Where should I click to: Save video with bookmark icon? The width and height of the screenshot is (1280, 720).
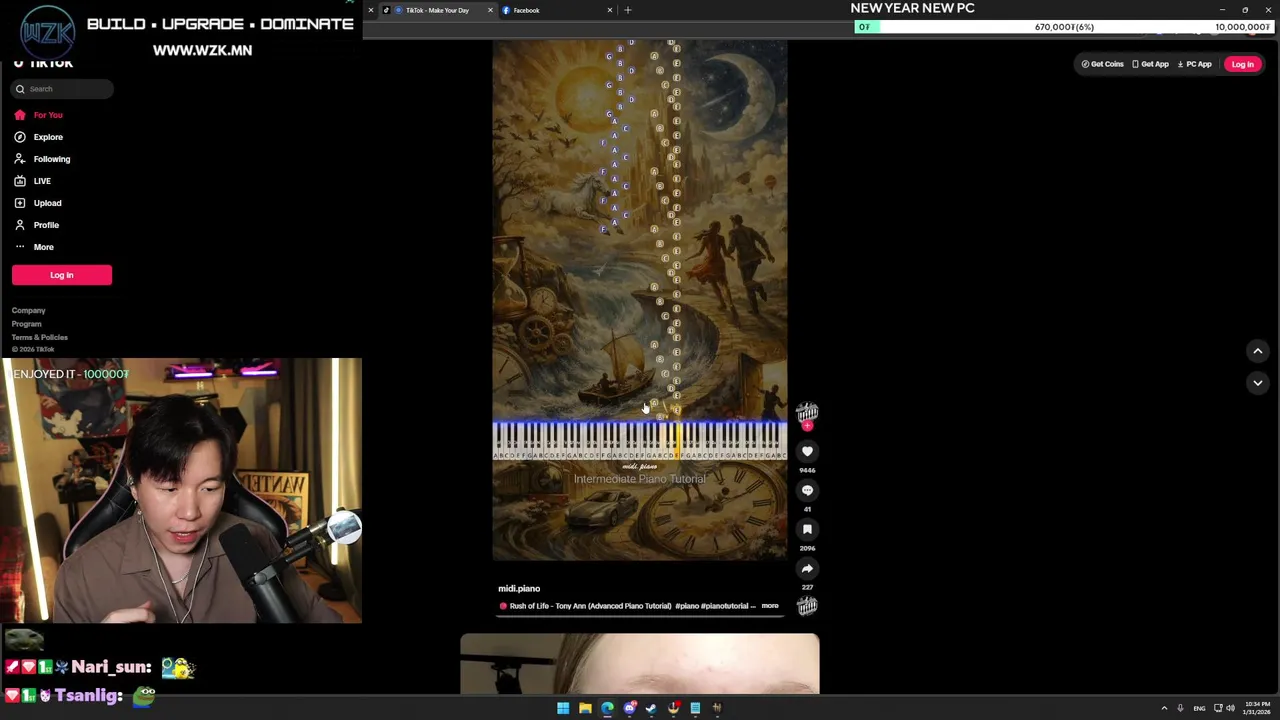click(x=807, y=530)
